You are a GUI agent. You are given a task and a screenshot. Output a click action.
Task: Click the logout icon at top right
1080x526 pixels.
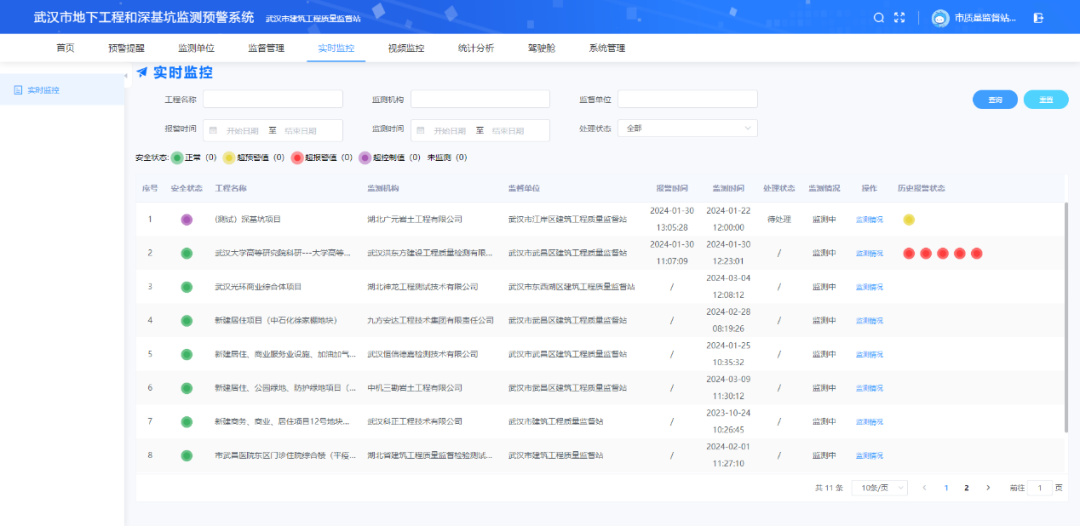1038,17
